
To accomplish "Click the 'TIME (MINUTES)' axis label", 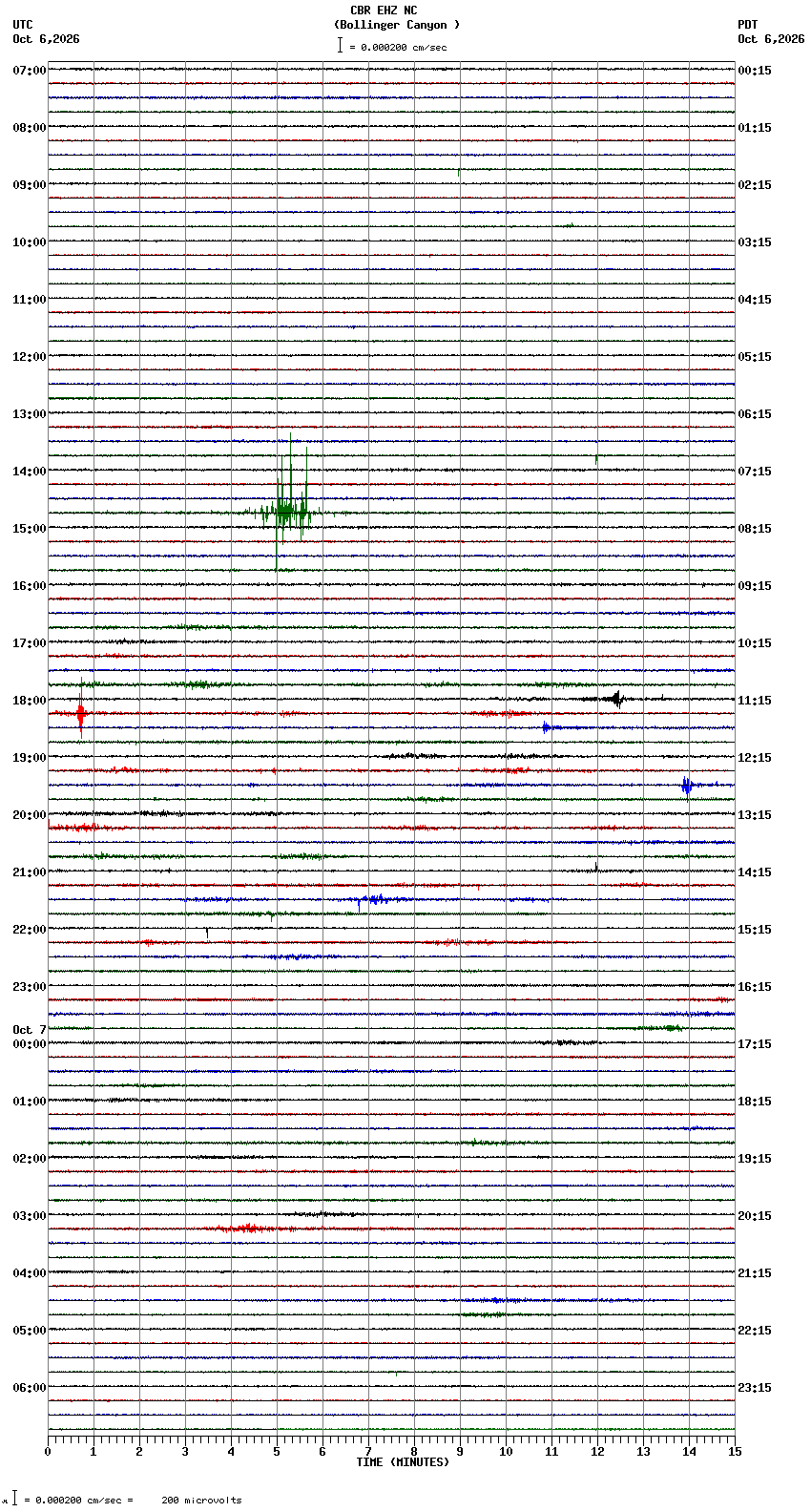I will tap(403, 1462).
